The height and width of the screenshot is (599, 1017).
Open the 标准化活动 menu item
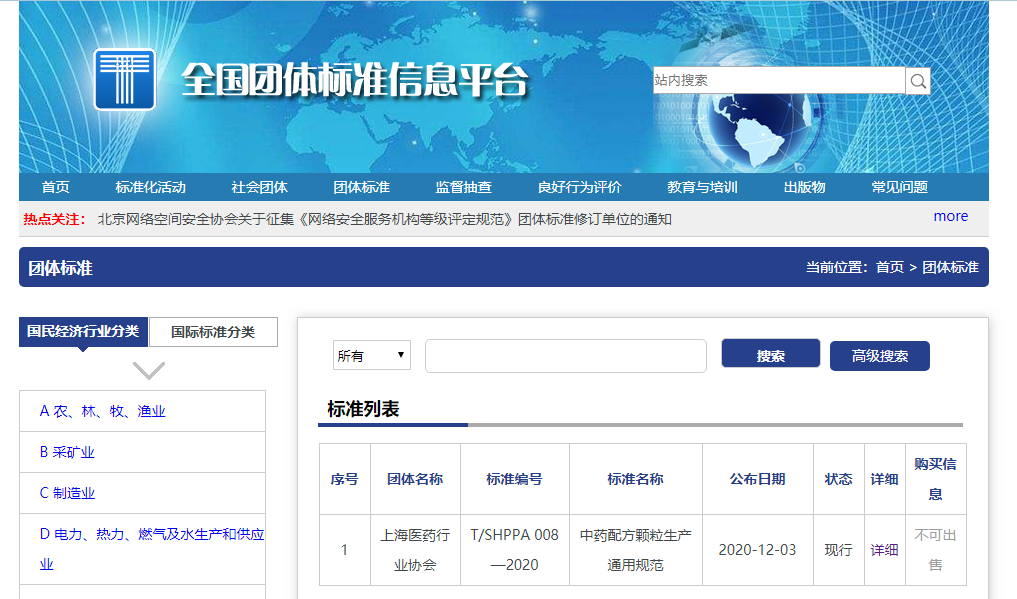pos(150,187)
